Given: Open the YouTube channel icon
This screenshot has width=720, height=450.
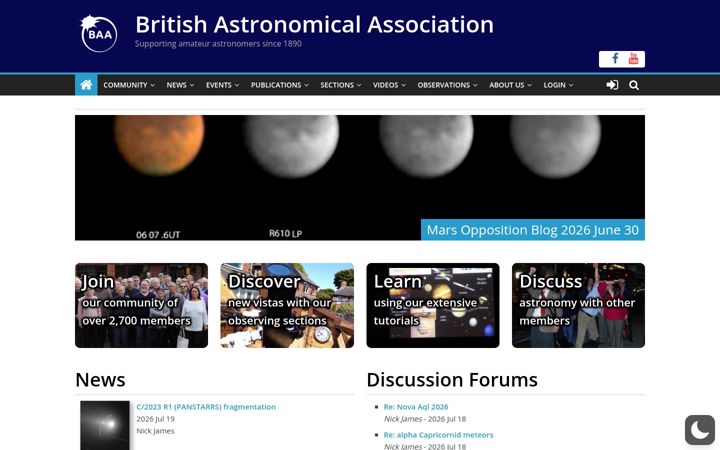Looking at the screenshot, I should tap(633, 58).
